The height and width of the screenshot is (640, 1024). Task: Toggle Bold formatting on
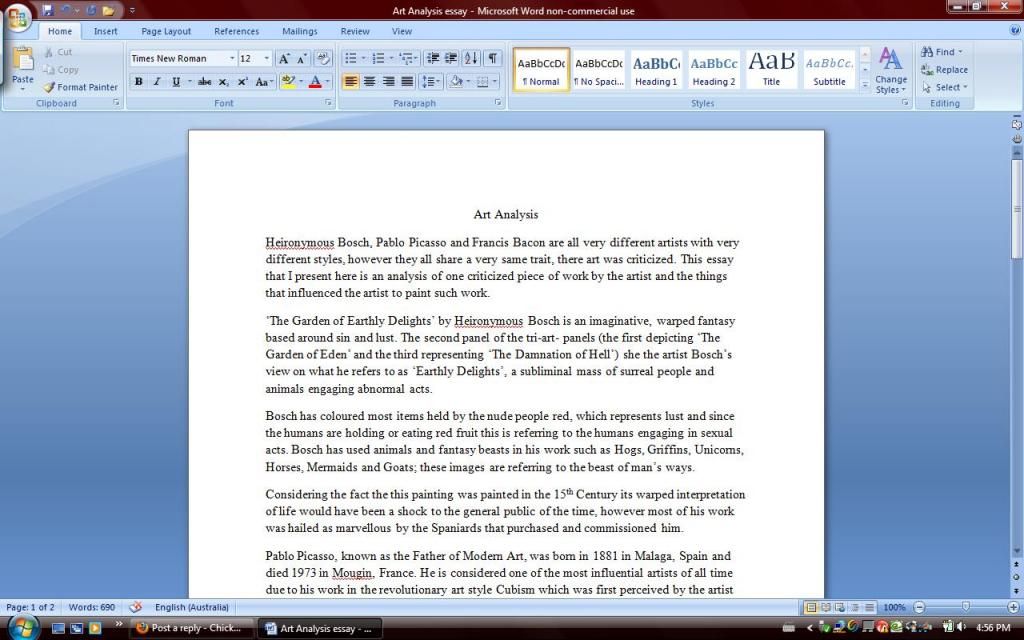pyautogui.click(x=138, y=82)
